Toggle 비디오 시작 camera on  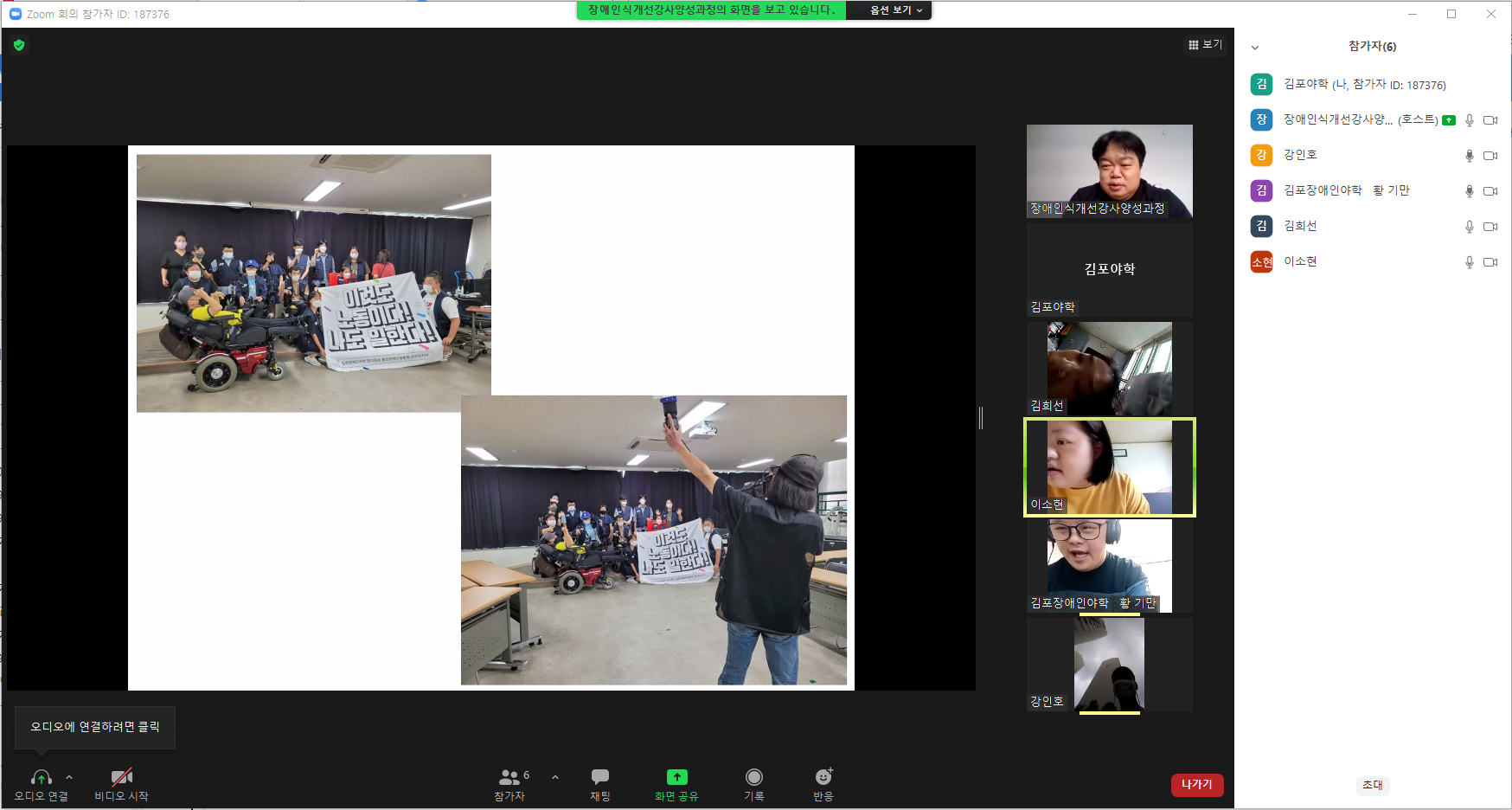pos(122,776)
